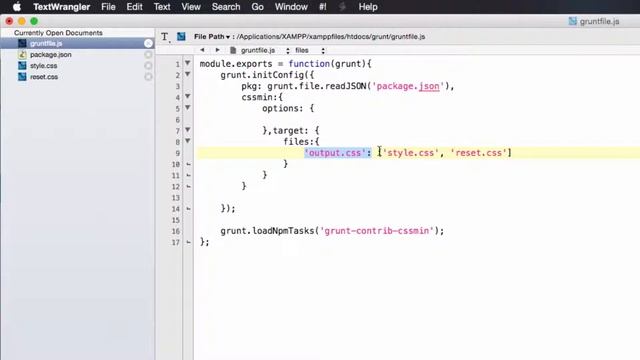Open the Edit menu
Viewport: 640px width, 360px height.
pyautogui.click(x=134, y=7)
